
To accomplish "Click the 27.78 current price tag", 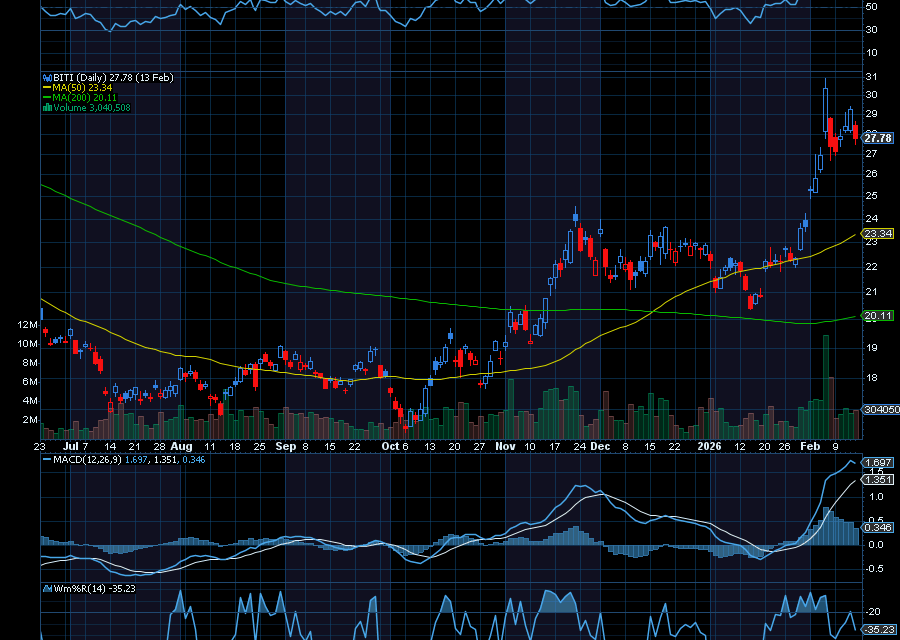I will click(x=878, y=138).
